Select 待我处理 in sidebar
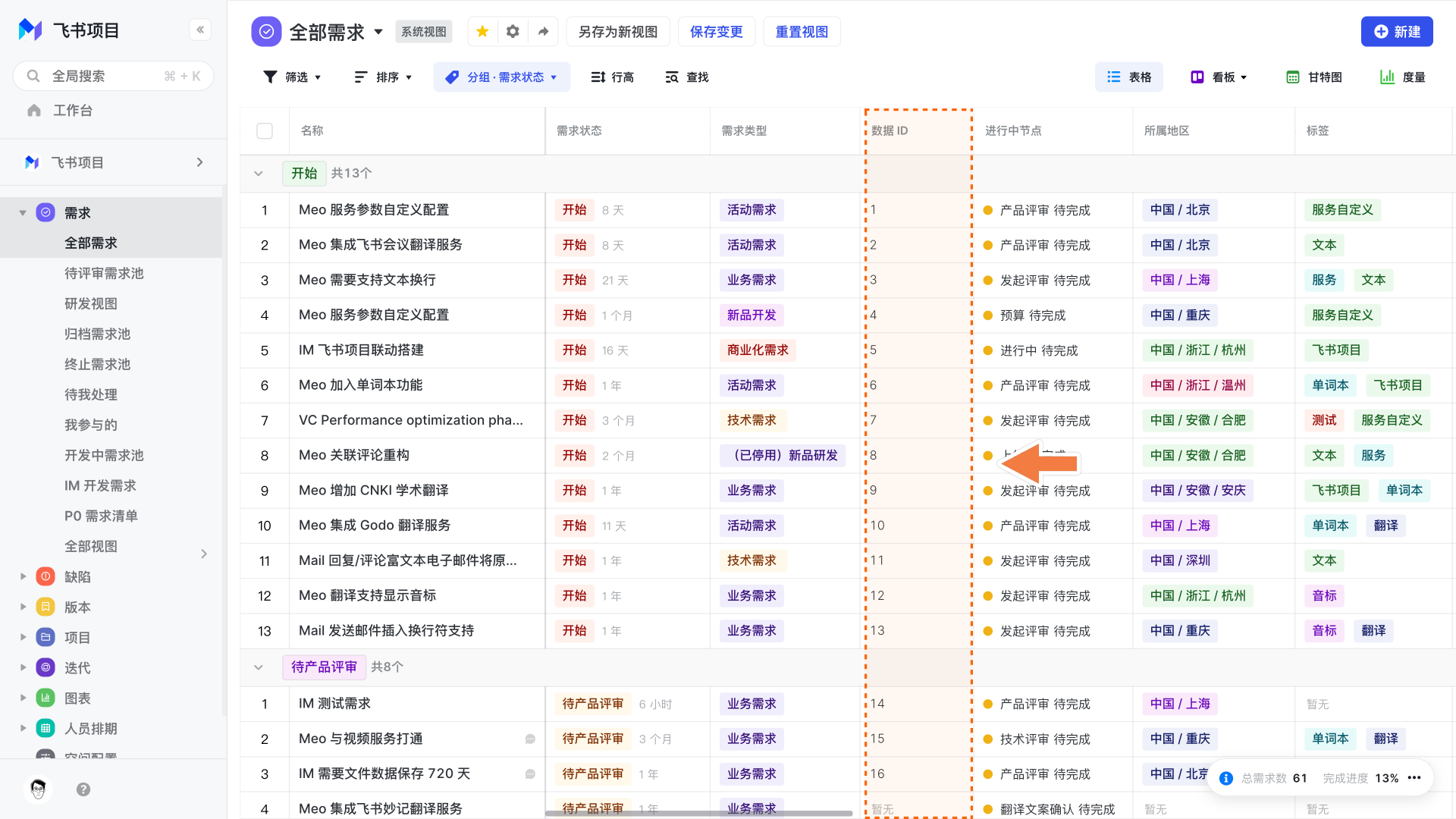 pyautogui.click(x=91, y=395)
